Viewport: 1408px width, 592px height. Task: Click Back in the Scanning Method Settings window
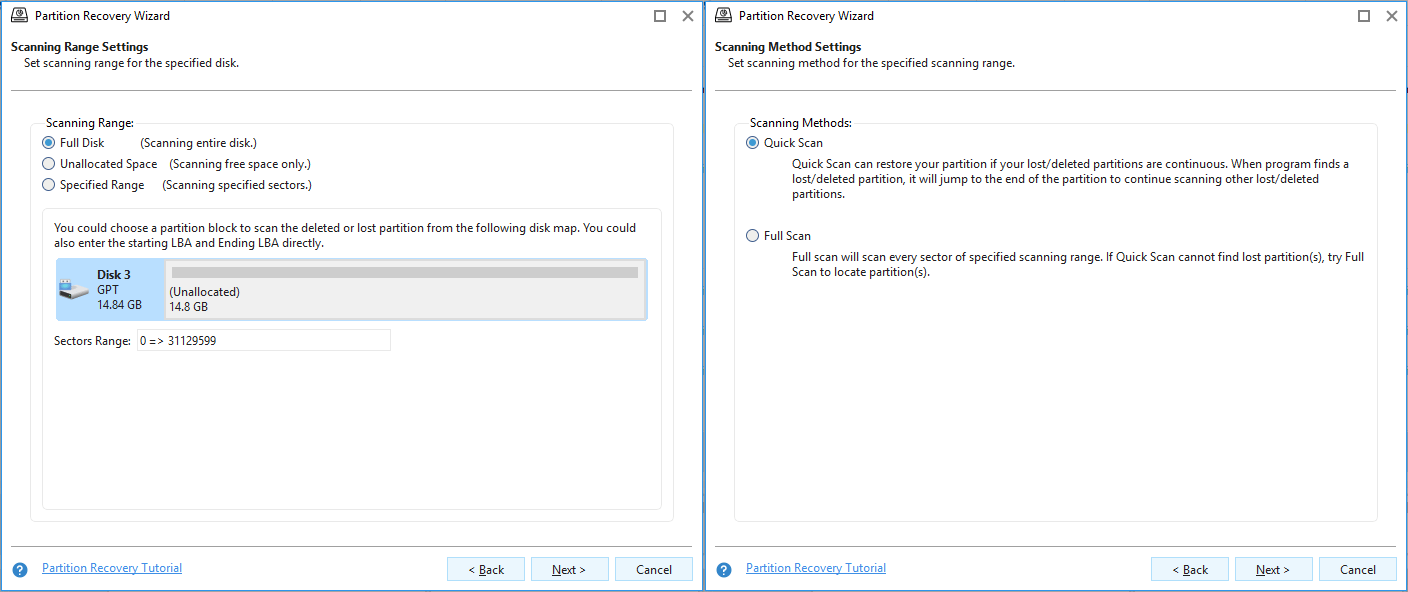1189,569
